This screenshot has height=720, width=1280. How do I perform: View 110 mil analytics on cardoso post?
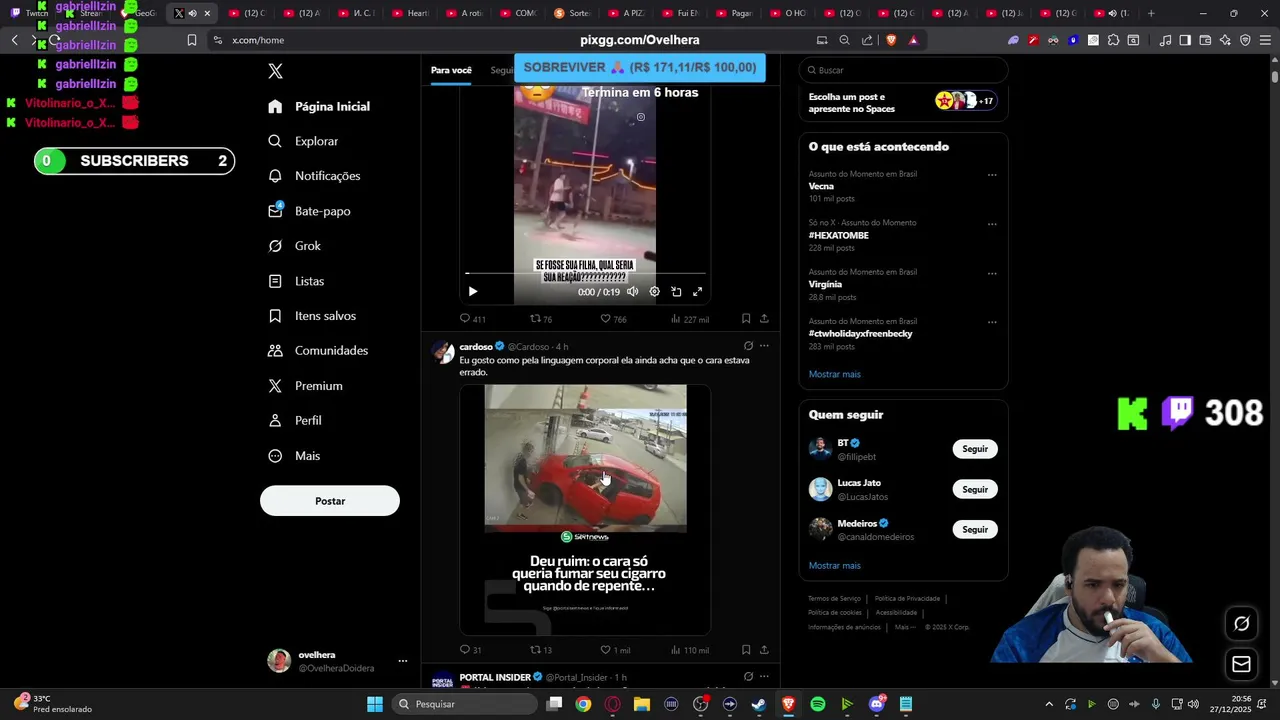(x=690, y=650)
